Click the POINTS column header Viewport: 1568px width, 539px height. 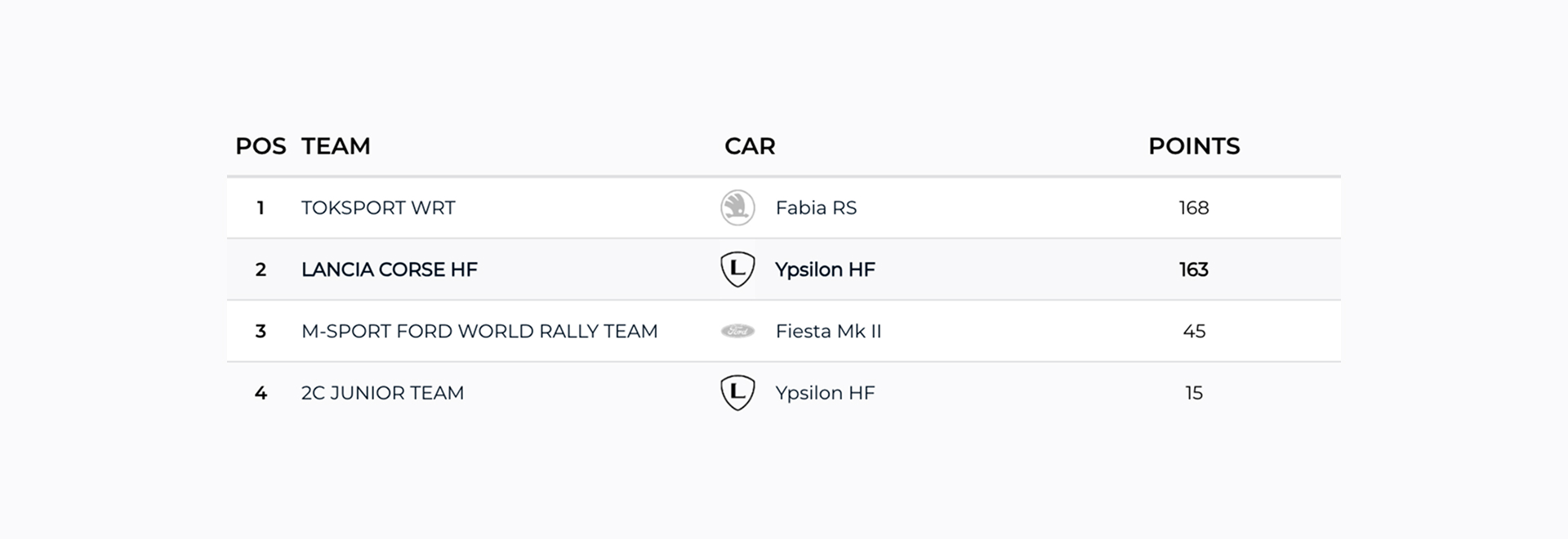click(x=1194, y=146)
